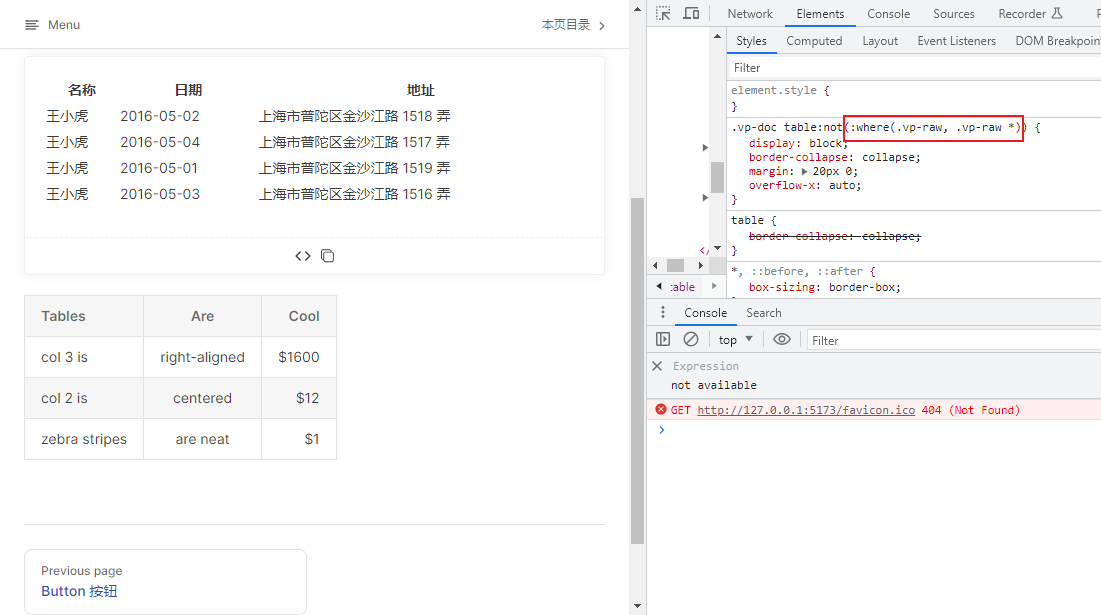Click the box-sizing: border-box property
Viewport: 1101px width, 615px height.
click(x=824, y=287)
